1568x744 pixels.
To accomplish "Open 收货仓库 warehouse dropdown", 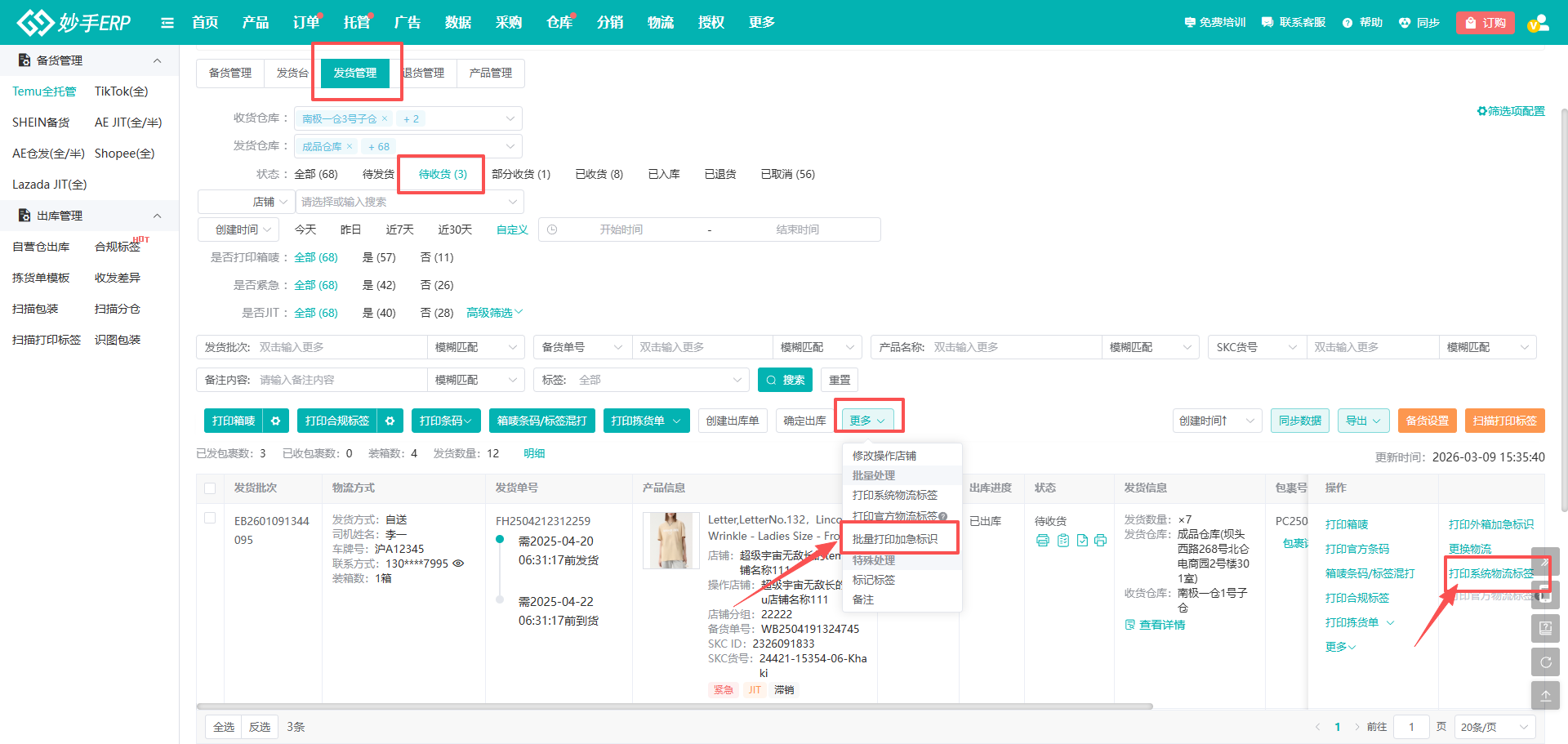I will coord(408,118).
